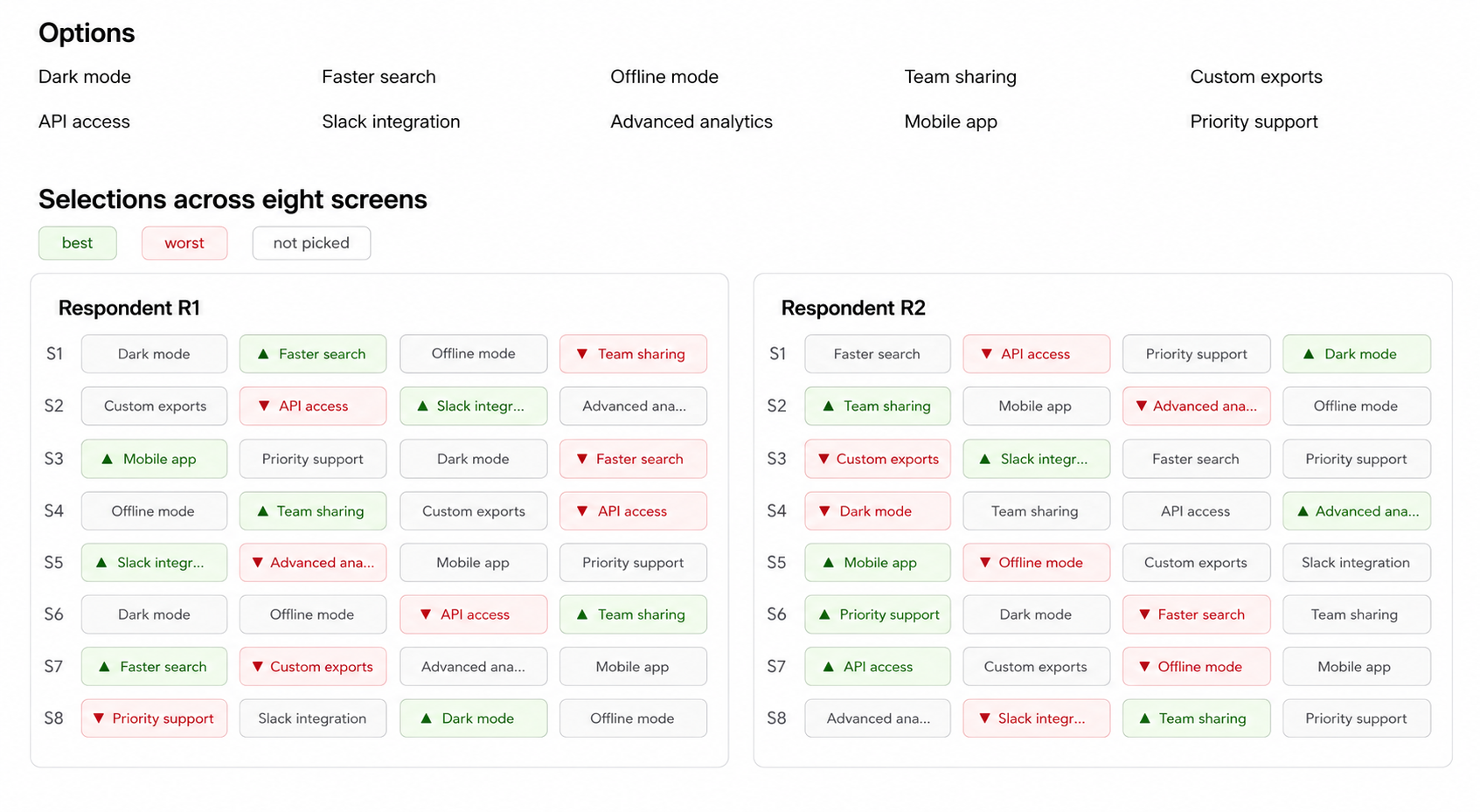
Task: Click down-triangle on R1 S4 API access
Action: [x=582, y=510]
